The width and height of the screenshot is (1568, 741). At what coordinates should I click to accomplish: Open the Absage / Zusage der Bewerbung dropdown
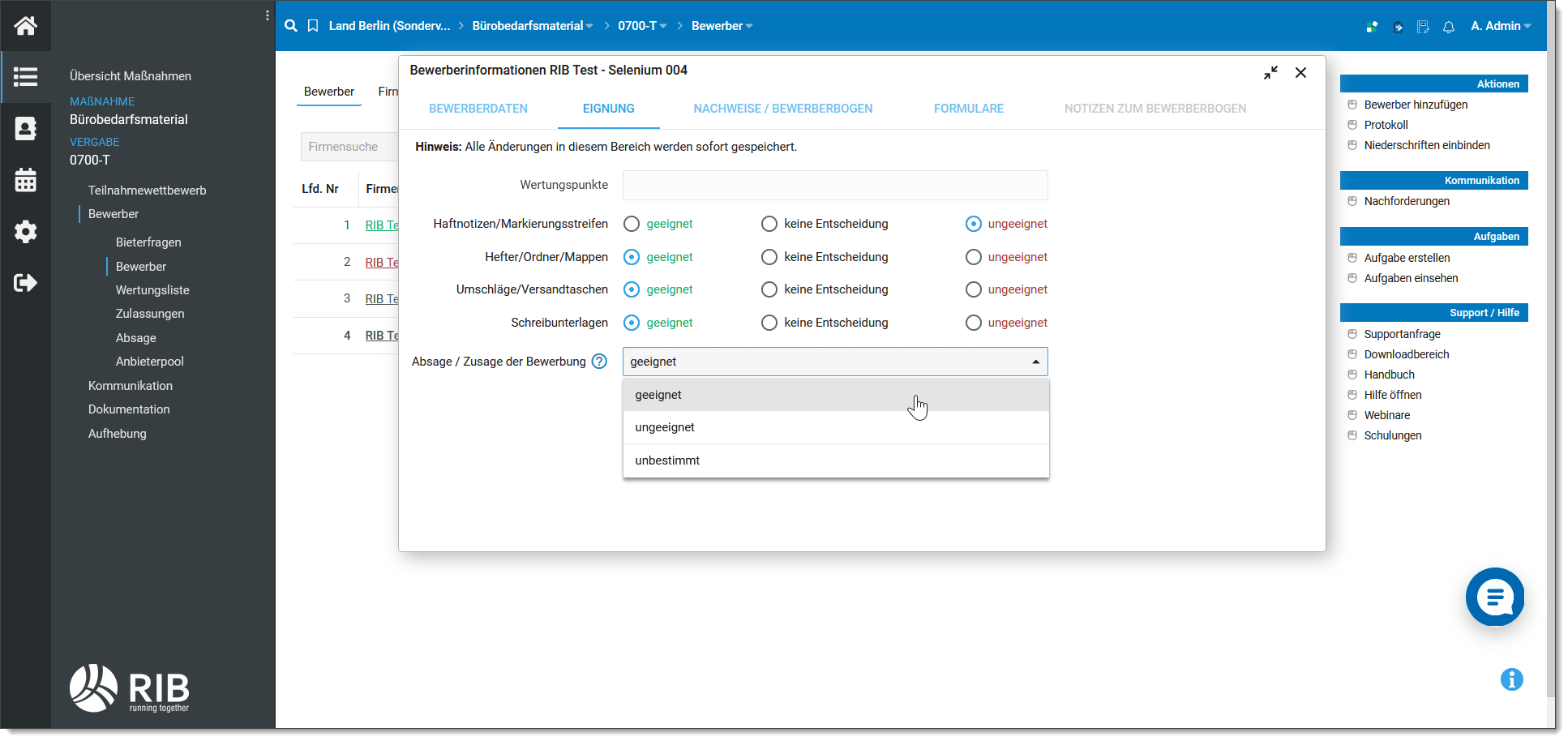click(835, 362)
